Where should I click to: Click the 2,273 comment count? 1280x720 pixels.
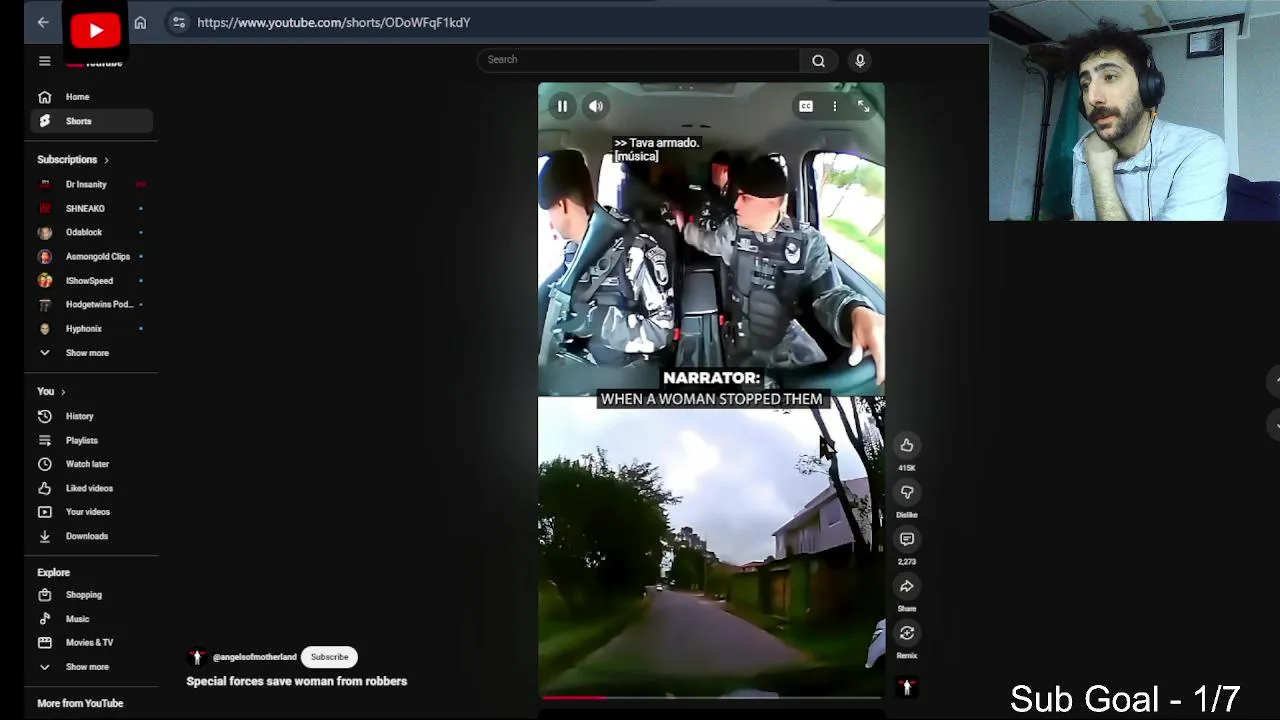click(907, 562)
